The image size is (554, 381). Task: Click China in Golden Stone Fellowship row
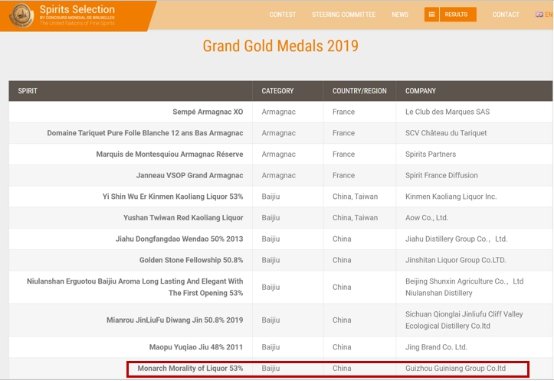point(342,260)
